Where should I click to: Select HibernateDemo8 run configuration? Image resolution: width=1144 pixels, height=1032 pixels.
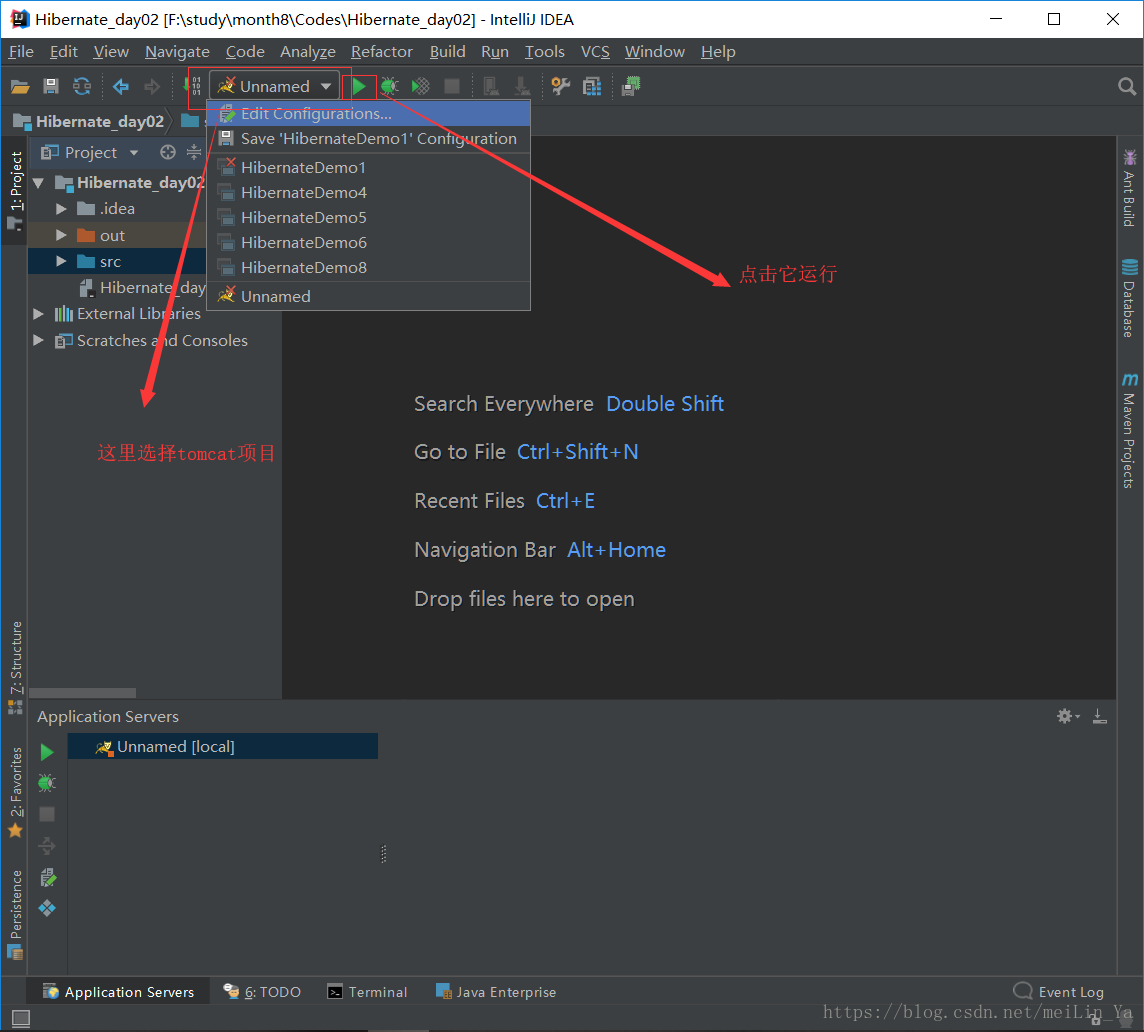coord(368,268)
